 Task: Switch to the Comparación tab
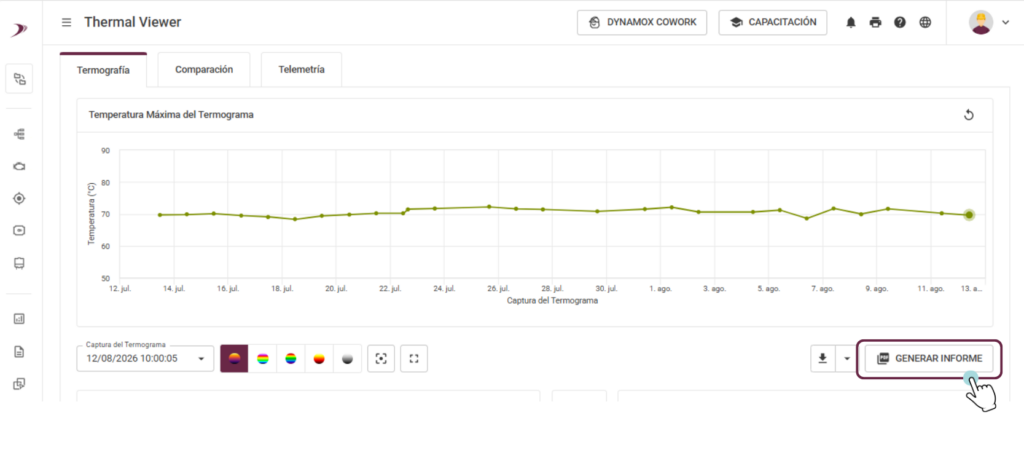[204, 70]
